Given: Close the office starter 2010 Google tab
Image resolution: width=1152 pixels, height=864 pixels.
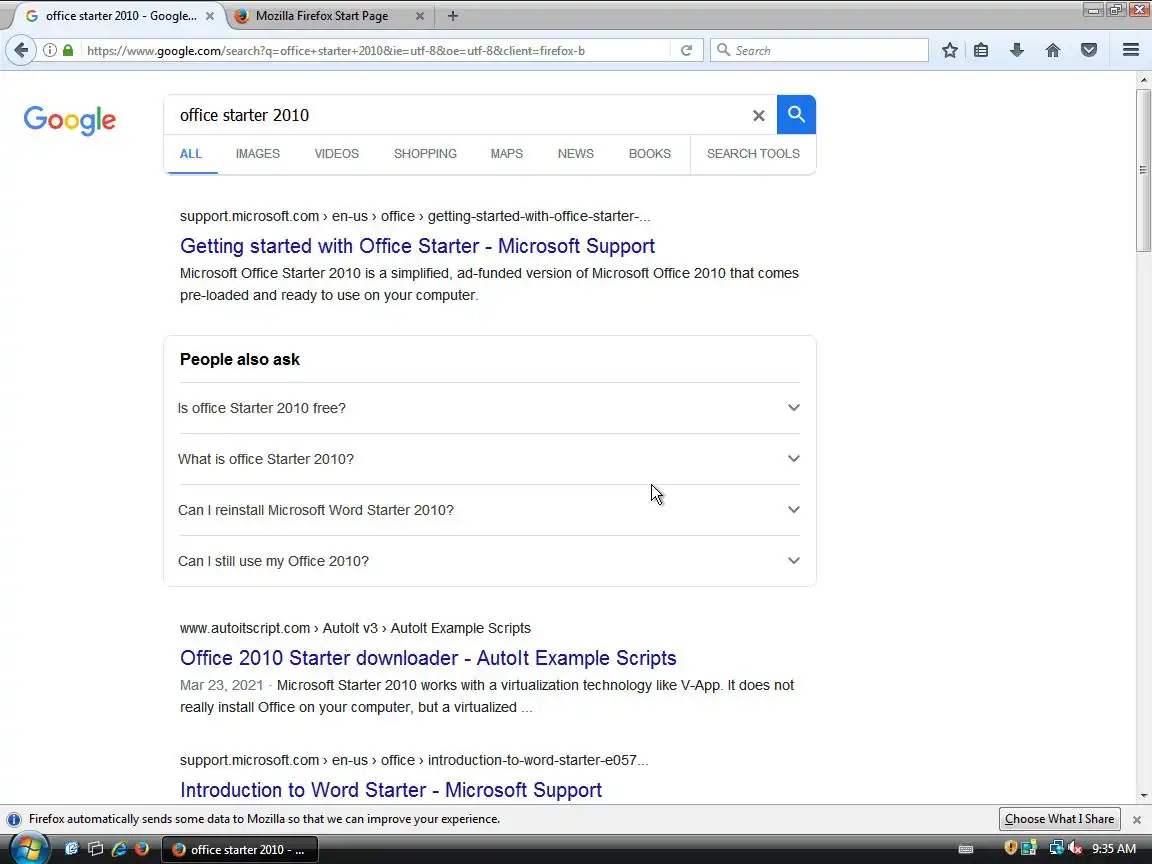Looking at the screenshot, I should pos(210,15).
